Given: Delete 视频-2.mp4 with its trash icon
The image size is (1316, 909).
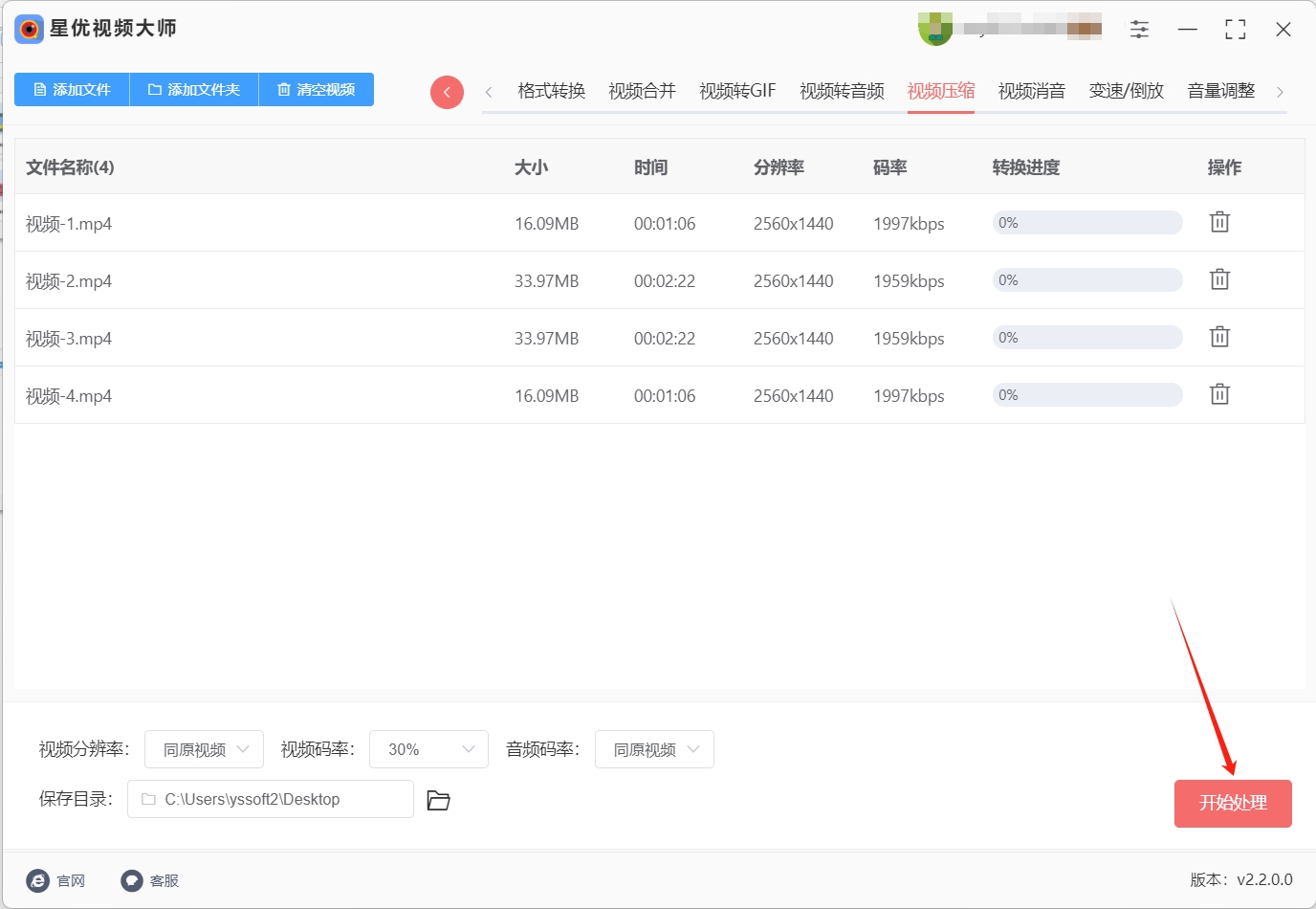Looking at the screenshot, I should point(1219,279).
